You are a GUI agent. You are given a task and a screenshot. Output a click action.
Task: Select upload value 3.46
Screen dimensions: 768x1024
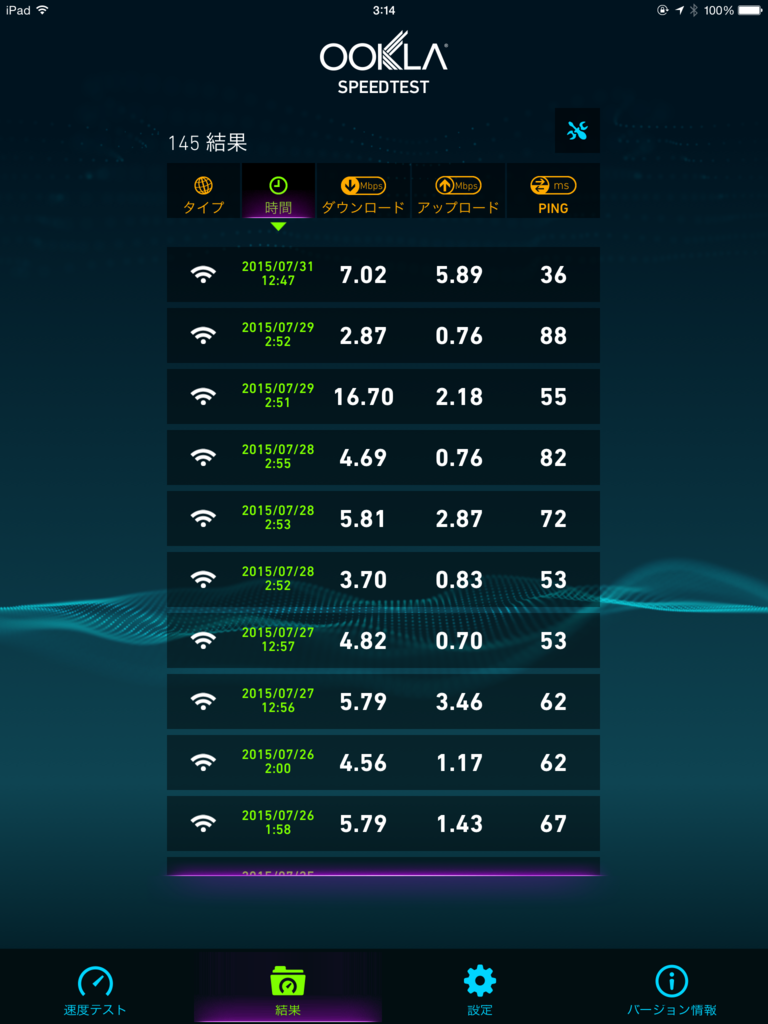tap(459, 702)
